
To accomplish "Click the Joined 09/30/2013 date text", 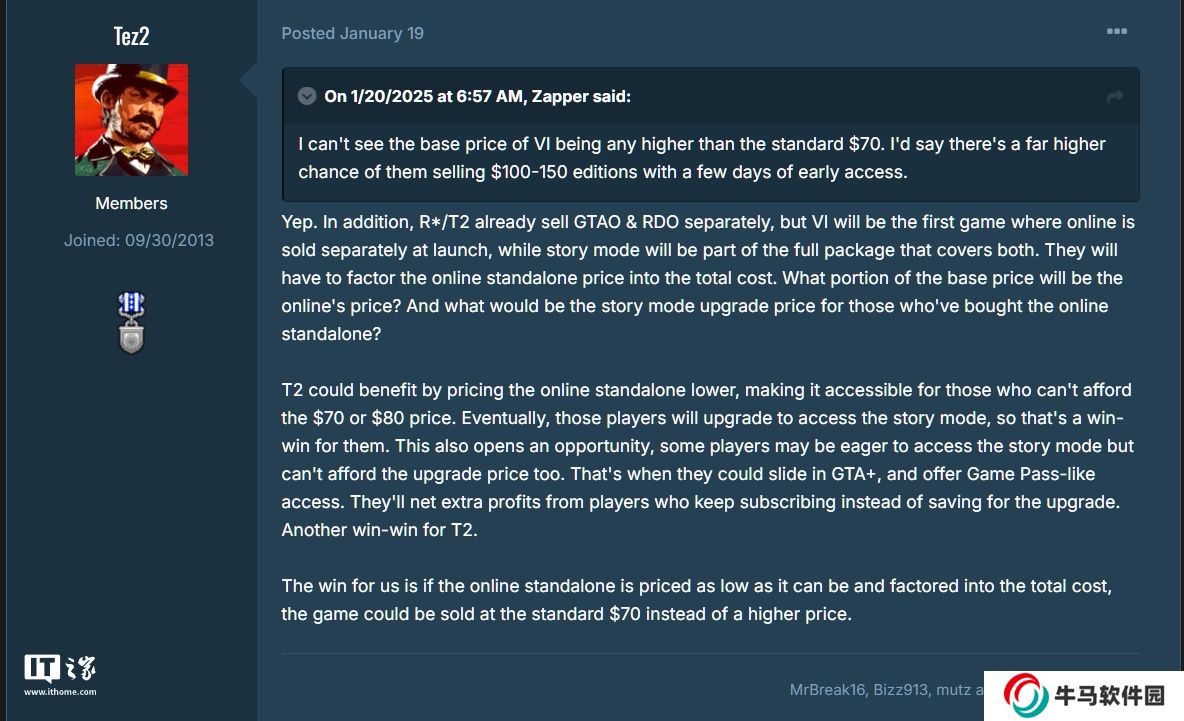I will coord(139,240).
